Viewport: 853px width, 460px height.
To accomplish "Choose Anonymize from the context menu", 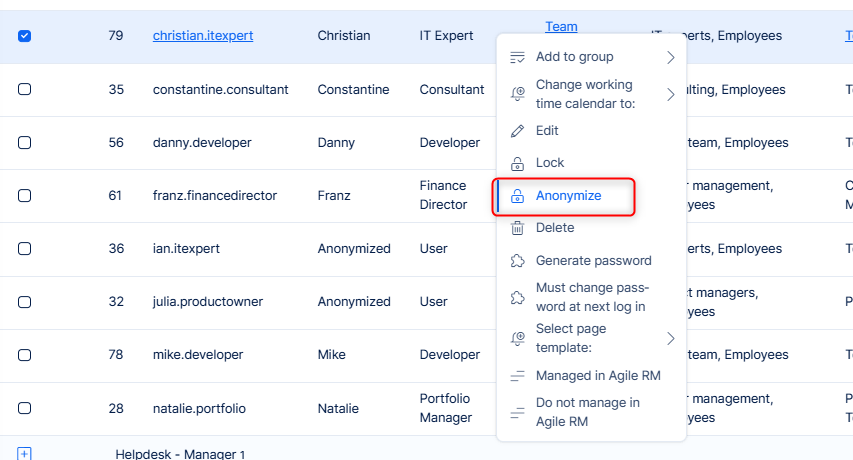I will click(x=568, y=196).
